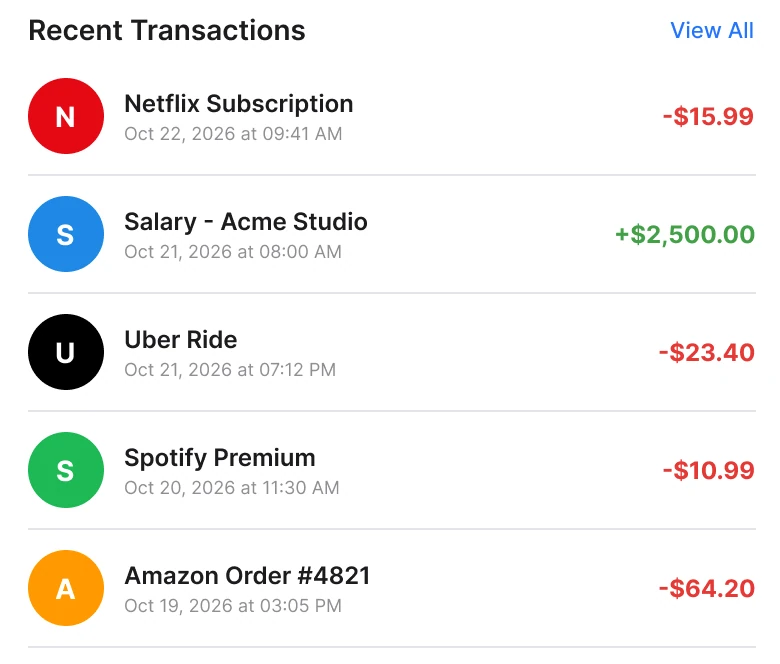Click the orange Amazon A avatar icon

[66, 587]
